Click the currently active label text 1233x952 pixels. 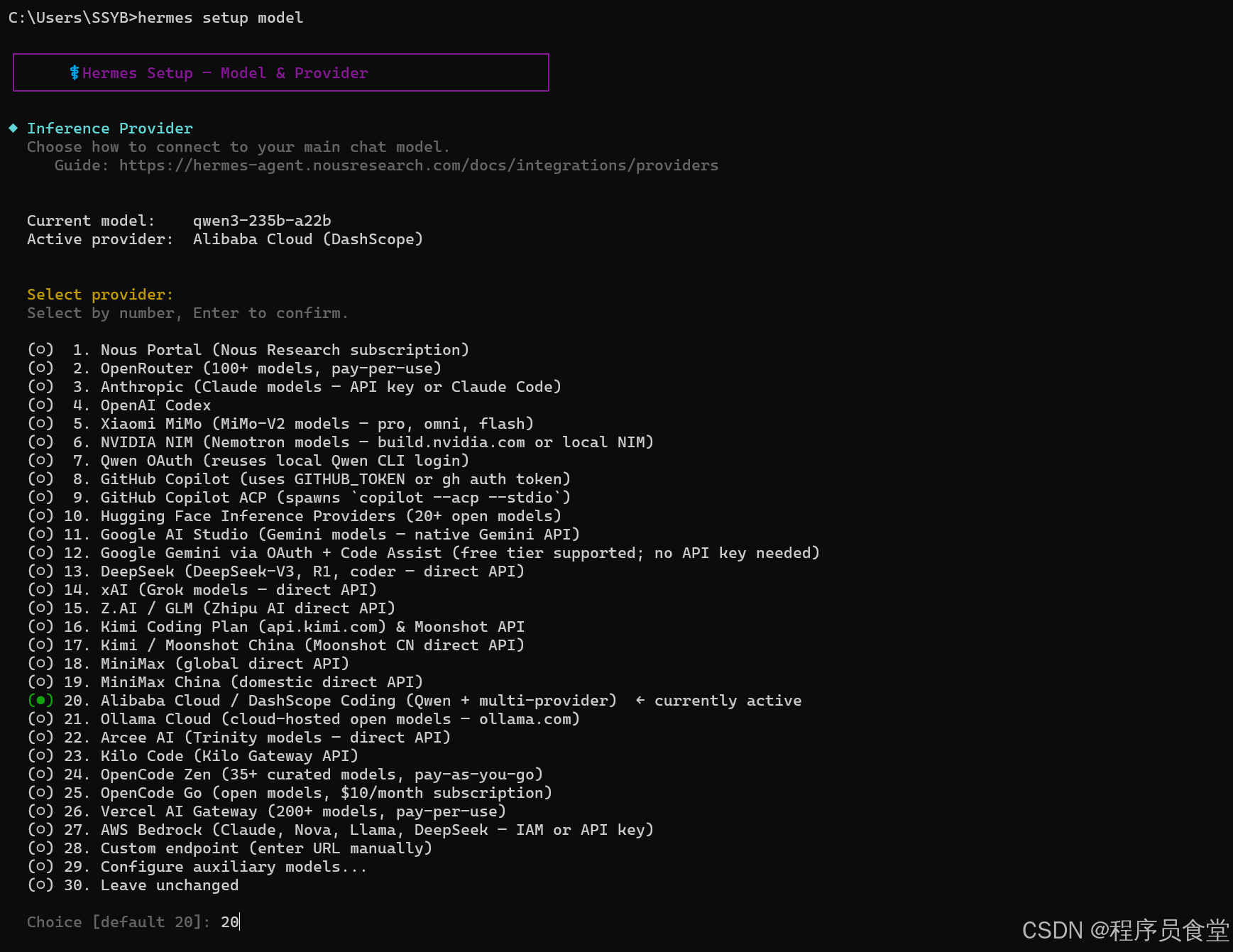(x=728, y=701)
